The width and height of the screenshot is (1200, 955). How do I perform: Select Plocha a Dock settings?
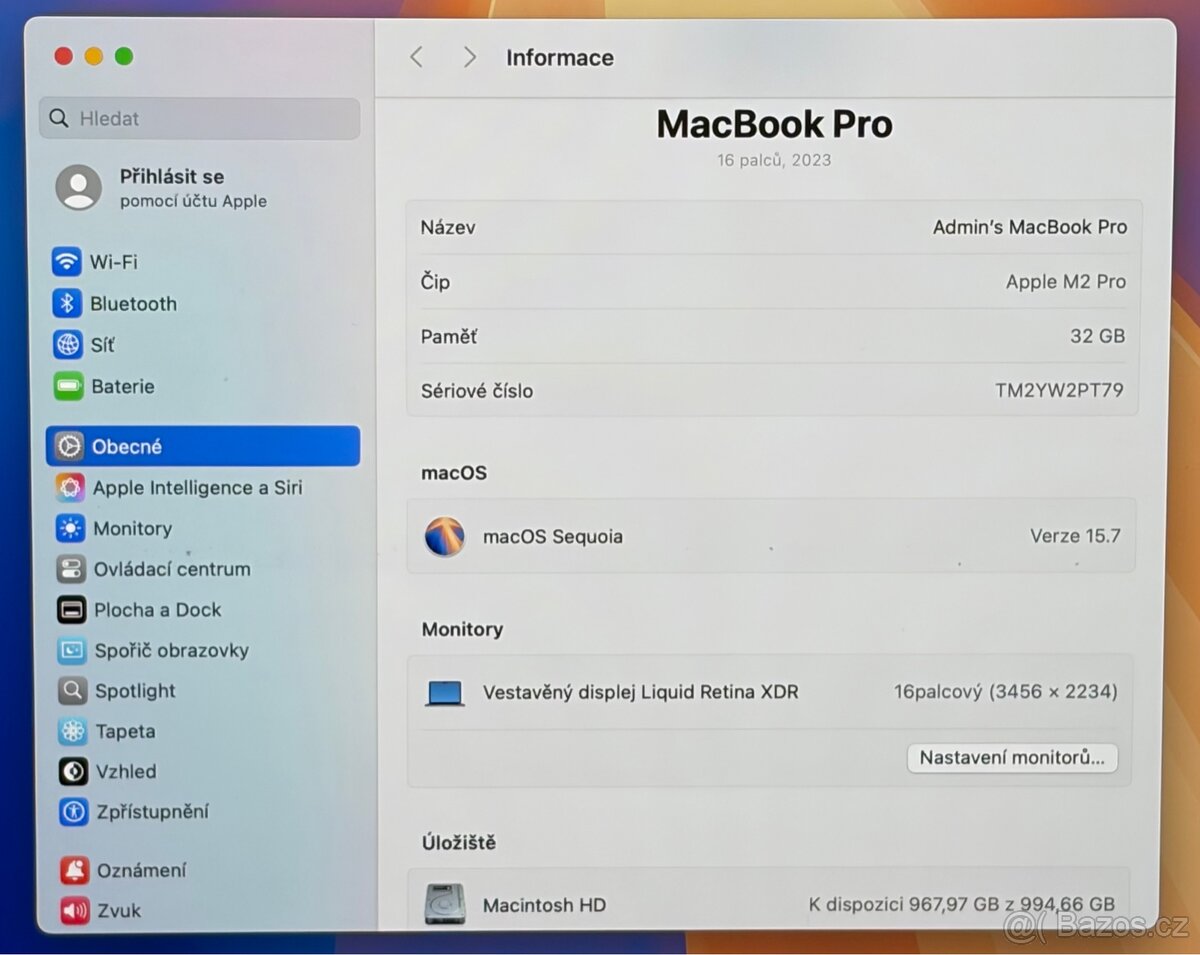(x=155, y=609)
